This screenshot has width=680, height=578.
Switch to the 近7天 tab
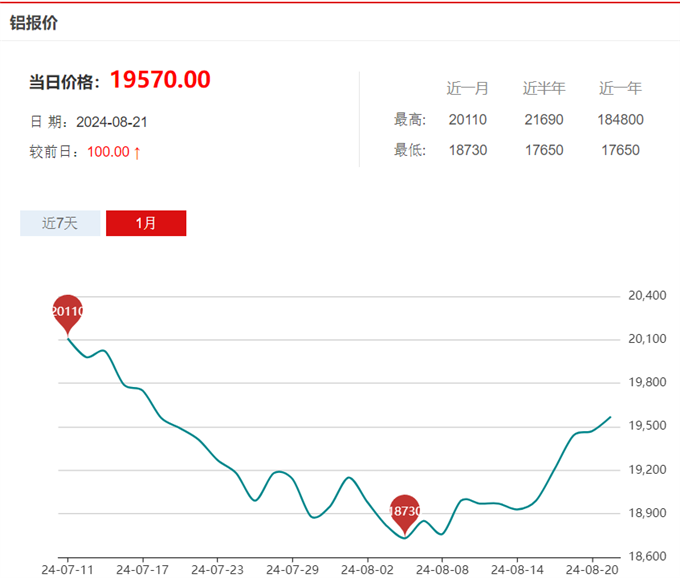pos(60,223)
